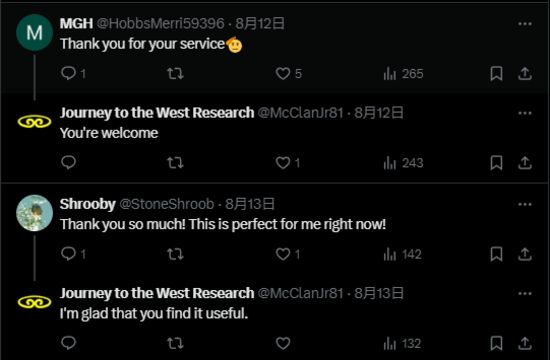This screenshot has width=550, height=360.
Task: Share MGH's tweet
Action: coord(525,74)
